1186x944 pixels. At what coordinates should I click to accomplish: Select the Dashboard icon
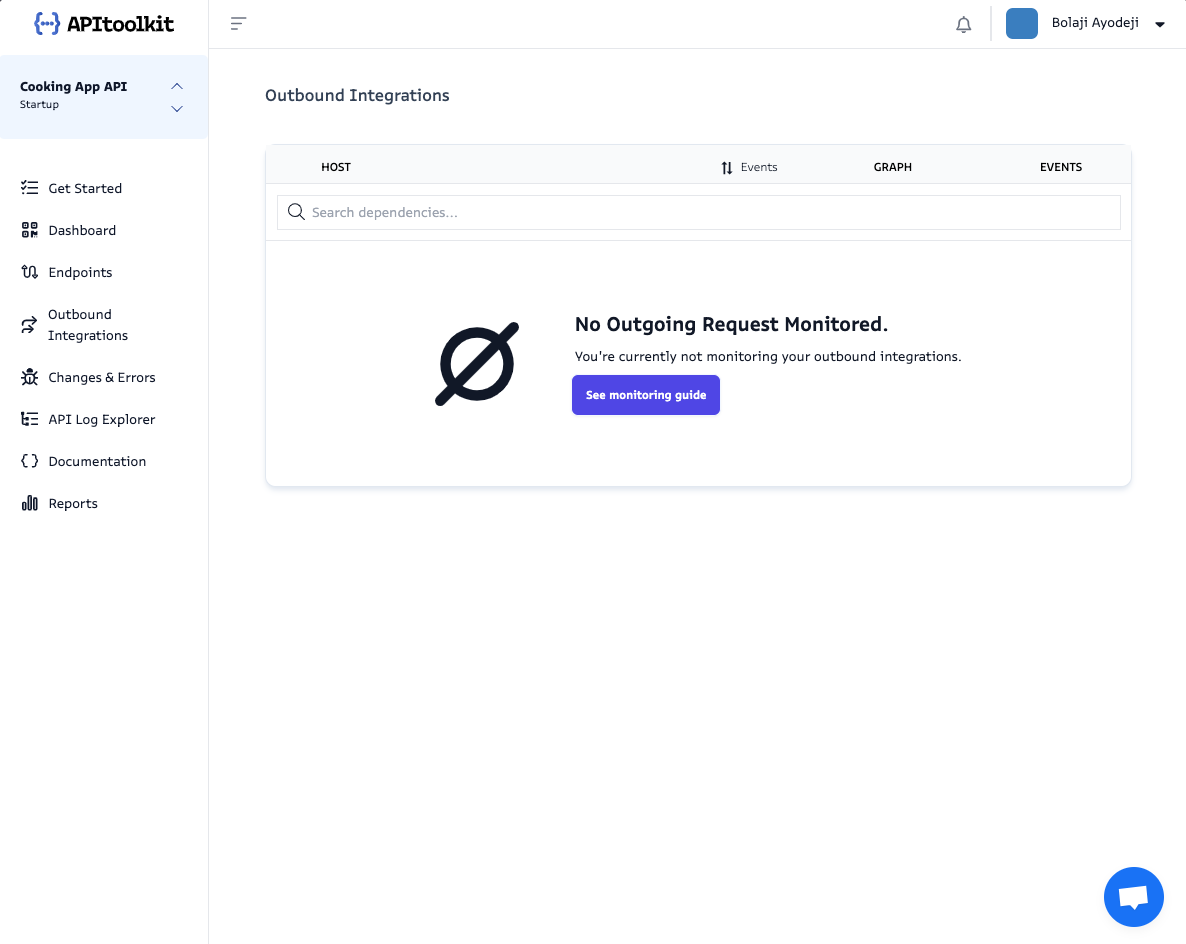29,230
